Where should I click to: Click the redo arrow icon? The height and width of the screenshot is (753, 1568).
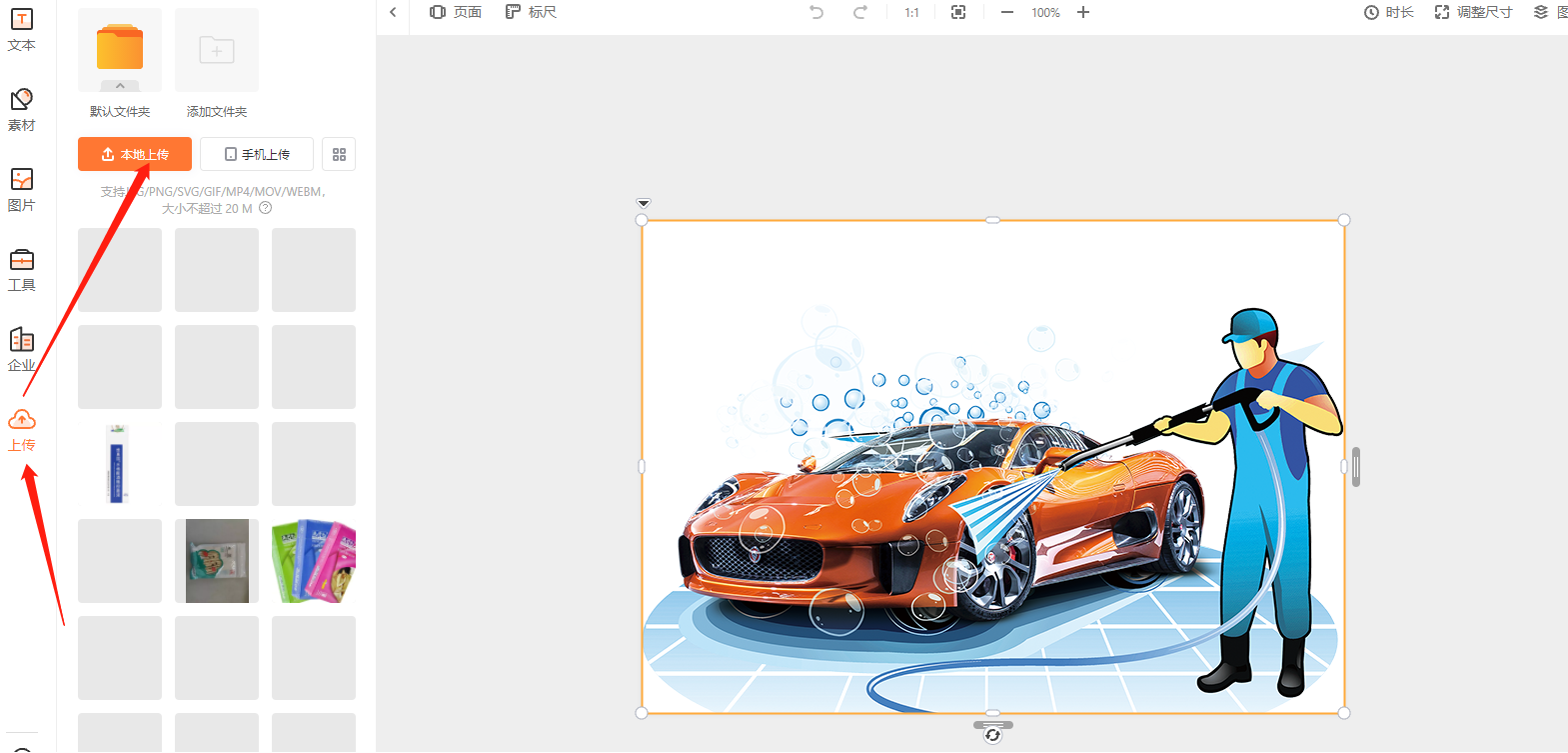point(859,12)
